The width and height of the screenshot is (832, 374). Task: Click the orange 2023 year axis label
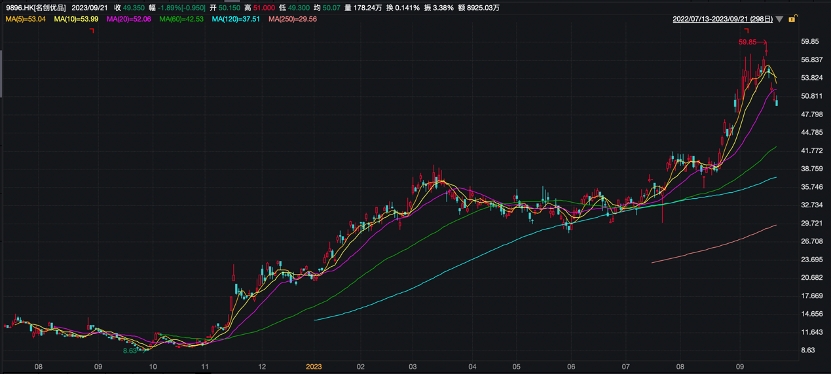click(314, 367)
